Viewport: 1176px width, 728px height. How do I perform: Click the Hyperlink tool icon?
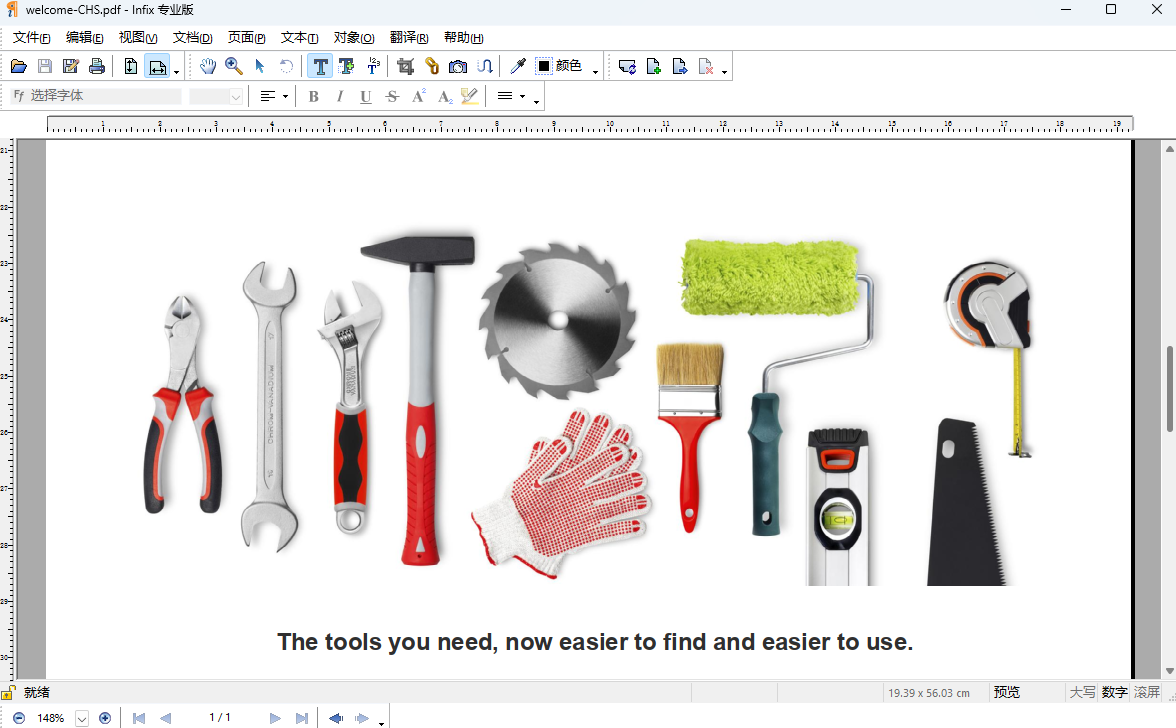(x=431, y=66)
